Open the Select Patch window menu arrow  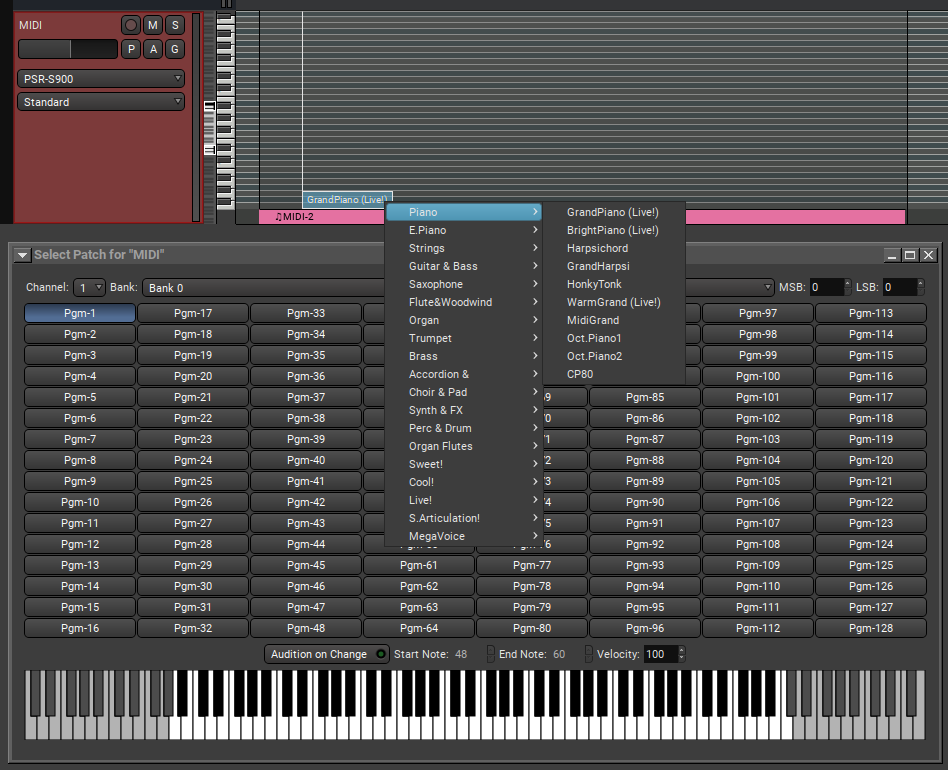pos(22,255)
